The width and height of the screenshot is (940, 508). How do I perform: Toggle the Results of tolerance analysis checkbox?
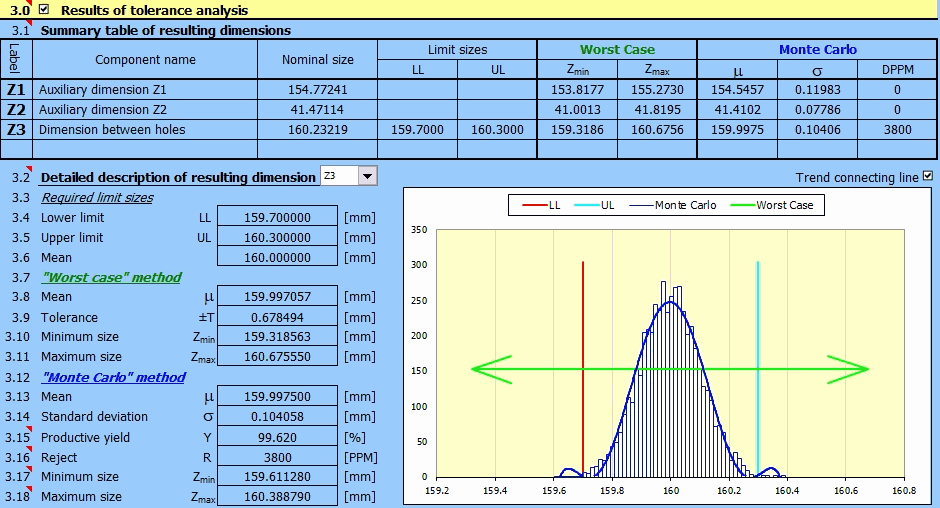(x=44, y=10)
